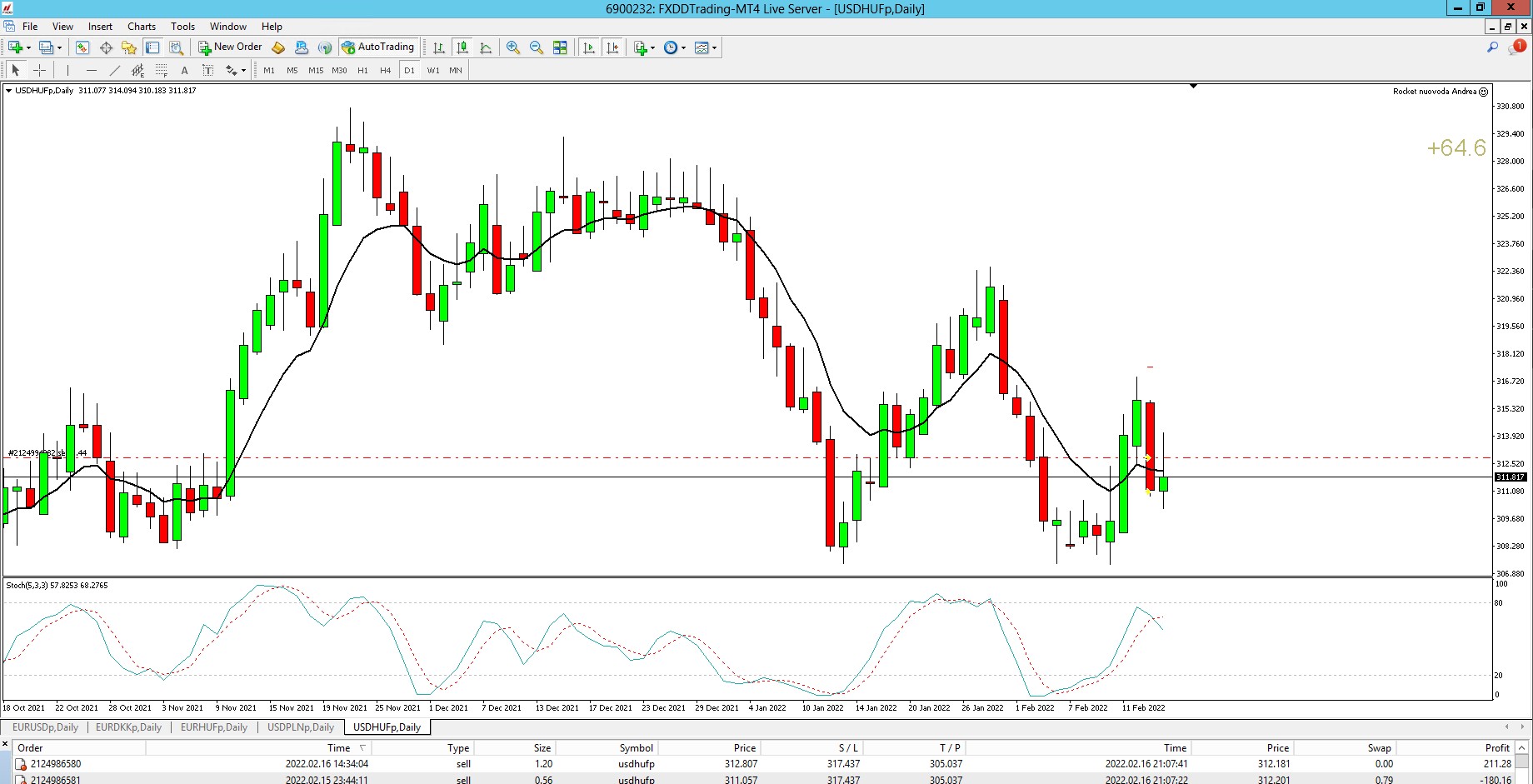The image size is (1533, 784).
Task: Select the Trendline drawing tool
Action: [x=115, y=70]
